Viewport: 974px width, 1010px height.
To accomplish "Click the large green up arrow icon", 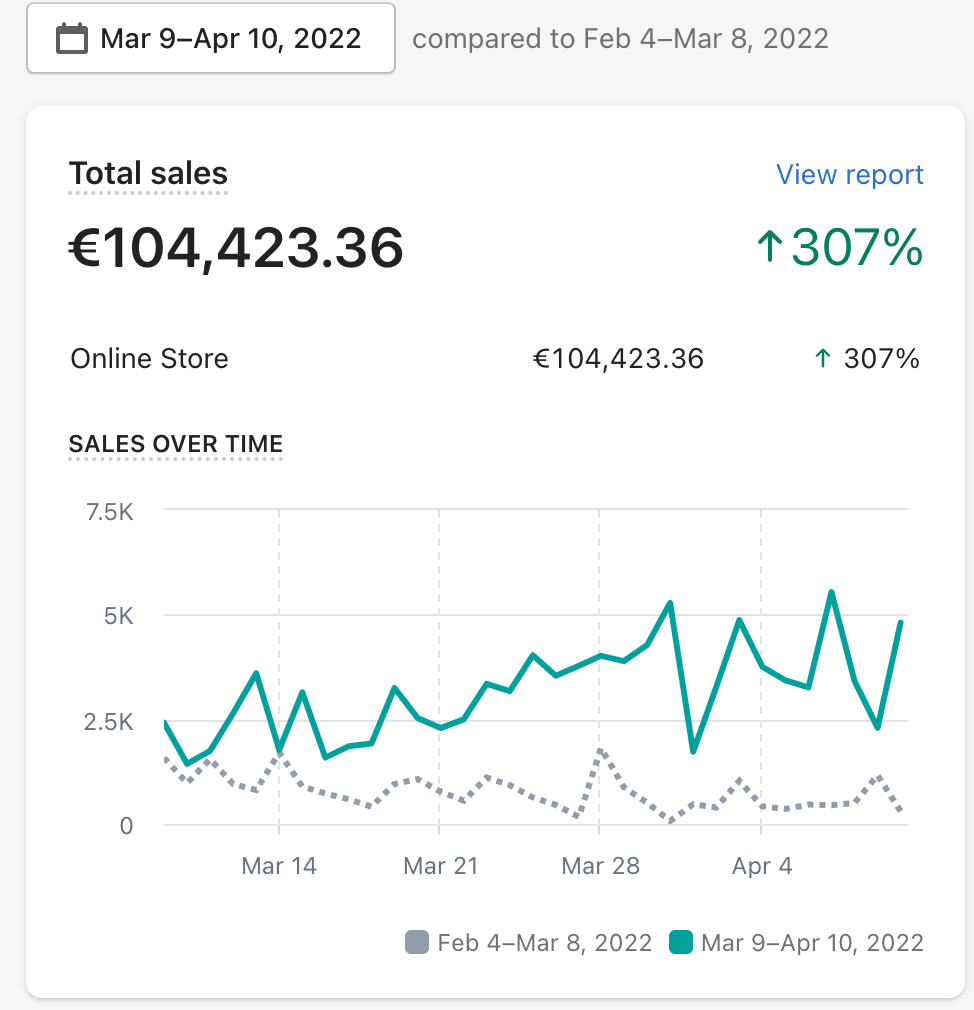I will pos(769,247).
